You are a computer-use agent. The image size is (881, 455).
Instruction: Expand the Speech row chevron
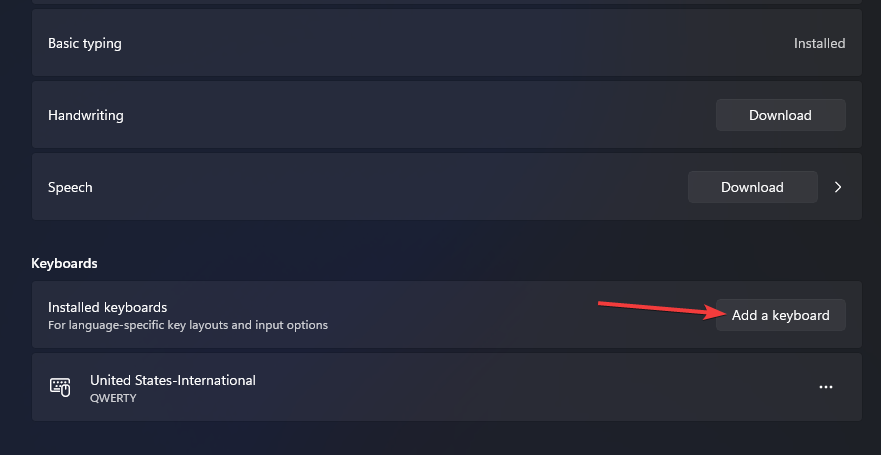click(x=838, y=187)
